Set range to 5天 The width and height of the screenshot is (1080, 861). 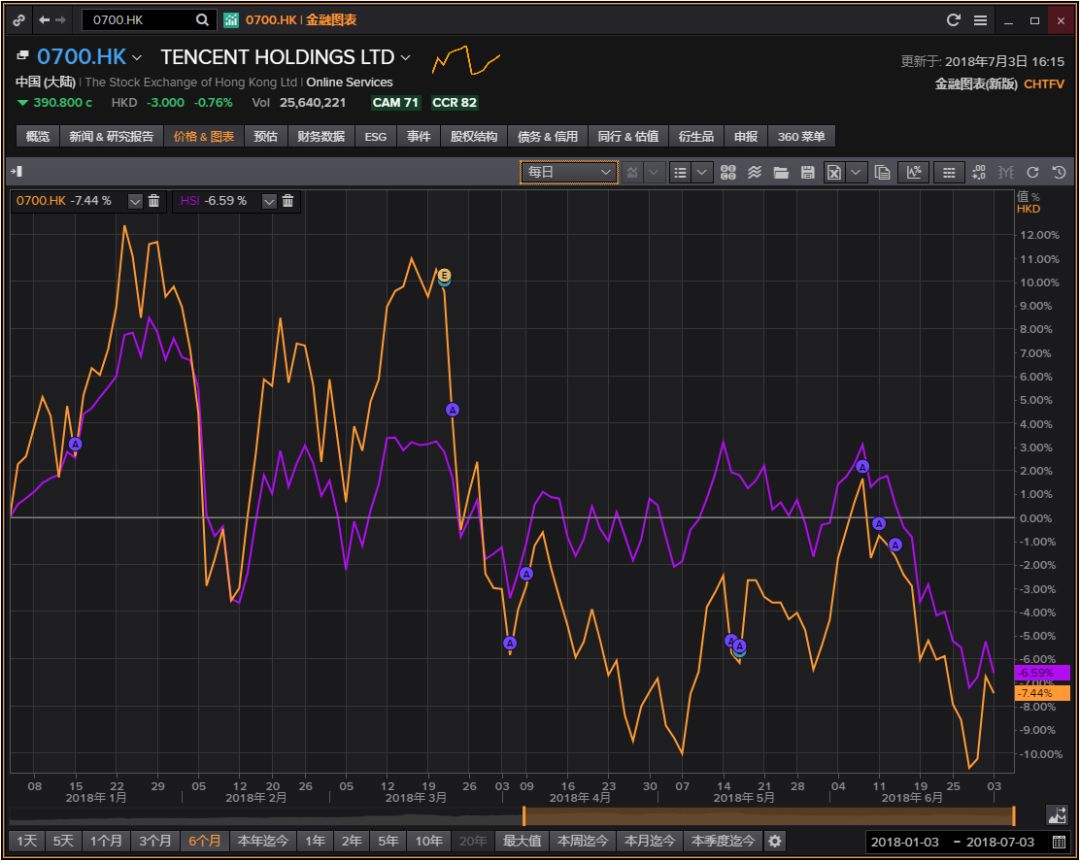[63, 841]
